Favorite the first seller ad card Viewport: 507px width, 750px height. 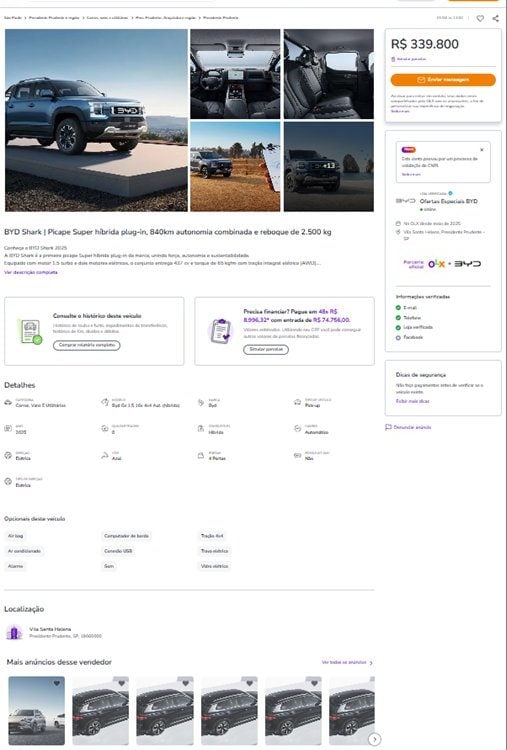point(57,683)
